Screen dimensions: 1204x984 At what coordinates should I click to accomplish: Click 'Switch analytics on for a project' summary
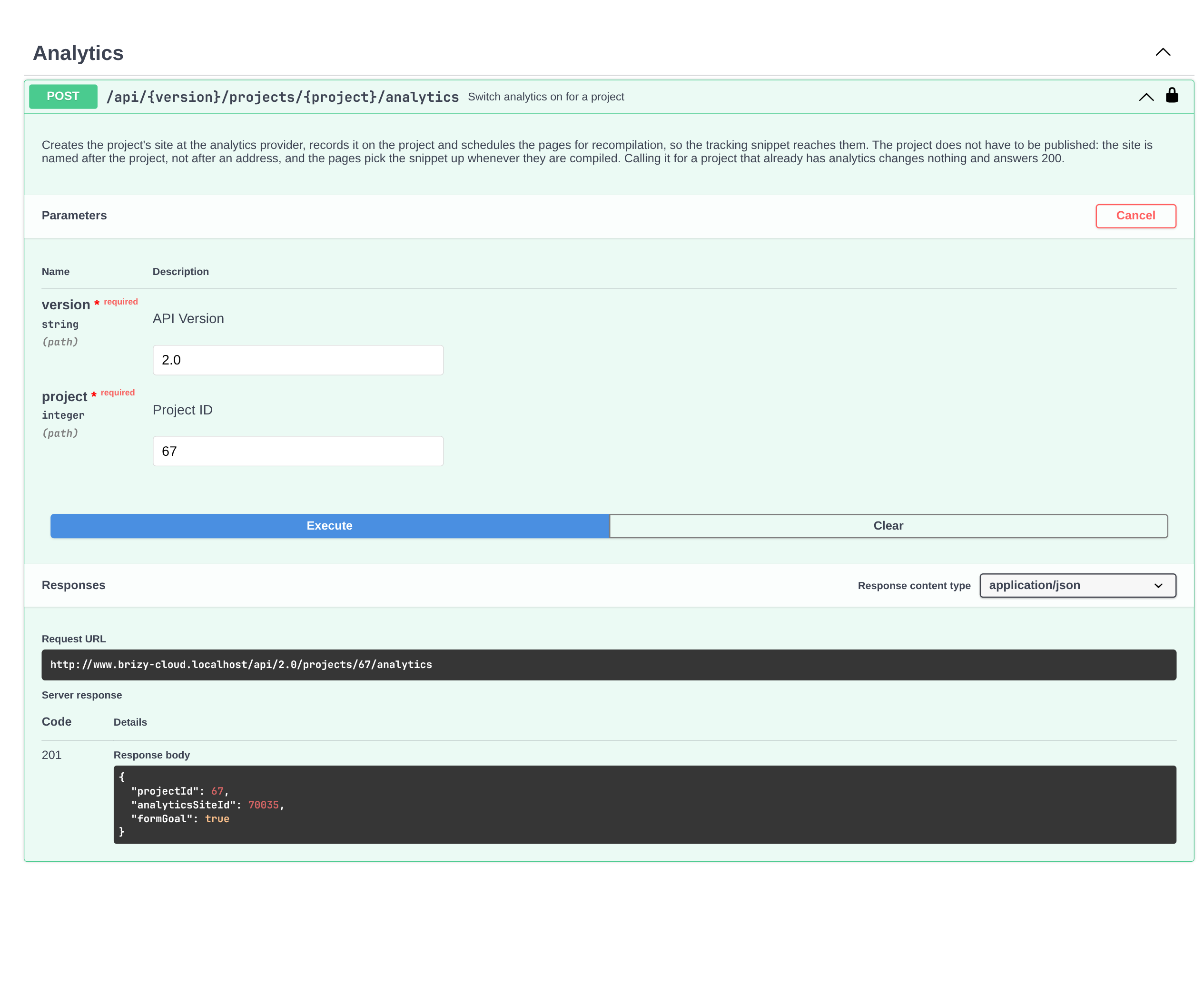pyautogui.click(x=545, y=97)
